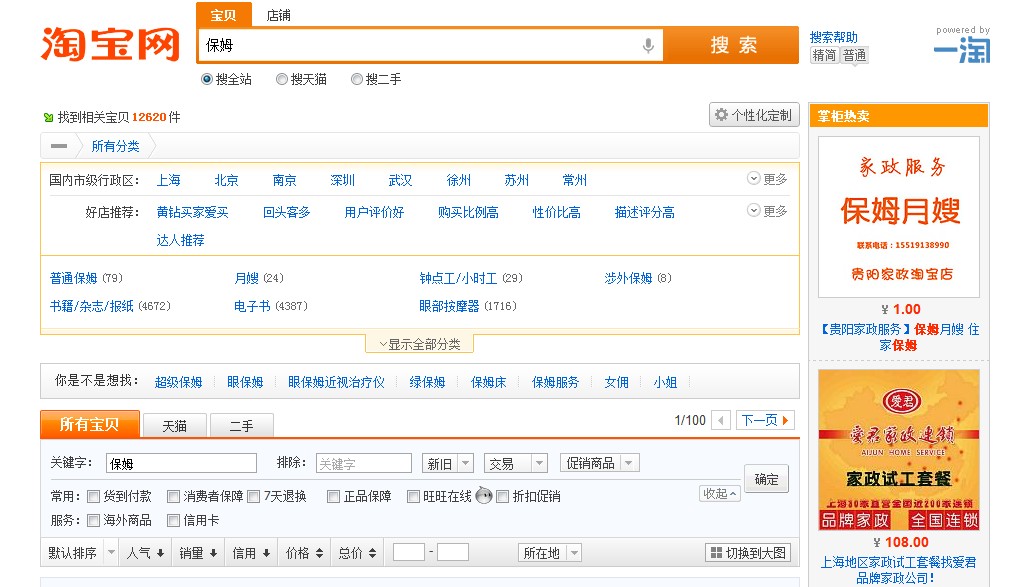Image resolution: width=1018 pixels, height=587 pixels.
Task: Switch to the 天猫 results tab
Action: click(174, 426)
